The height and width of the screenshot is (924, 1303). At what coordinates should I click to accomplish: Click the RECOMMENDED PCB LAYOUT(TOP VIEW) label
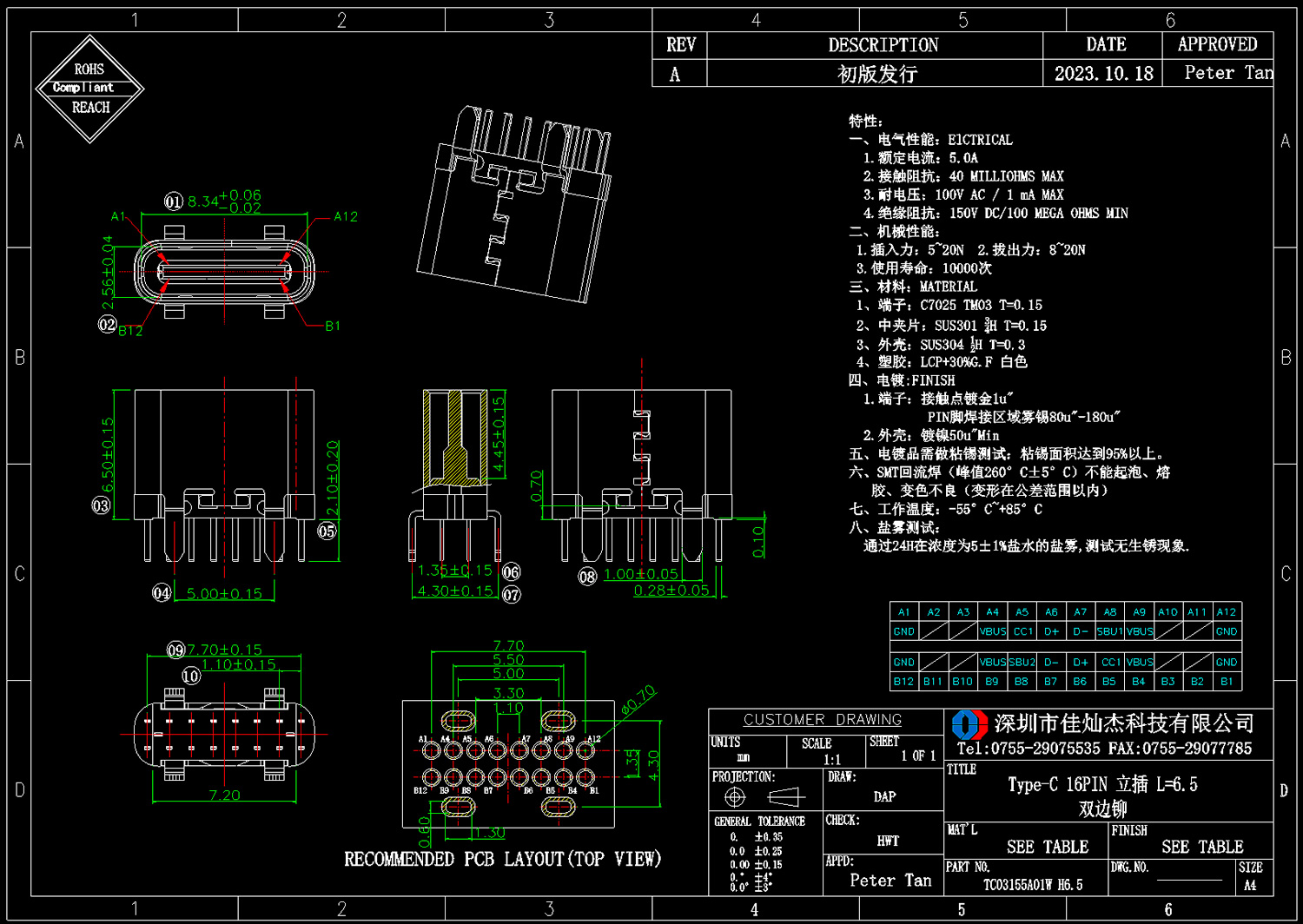[x=502, y=859]
